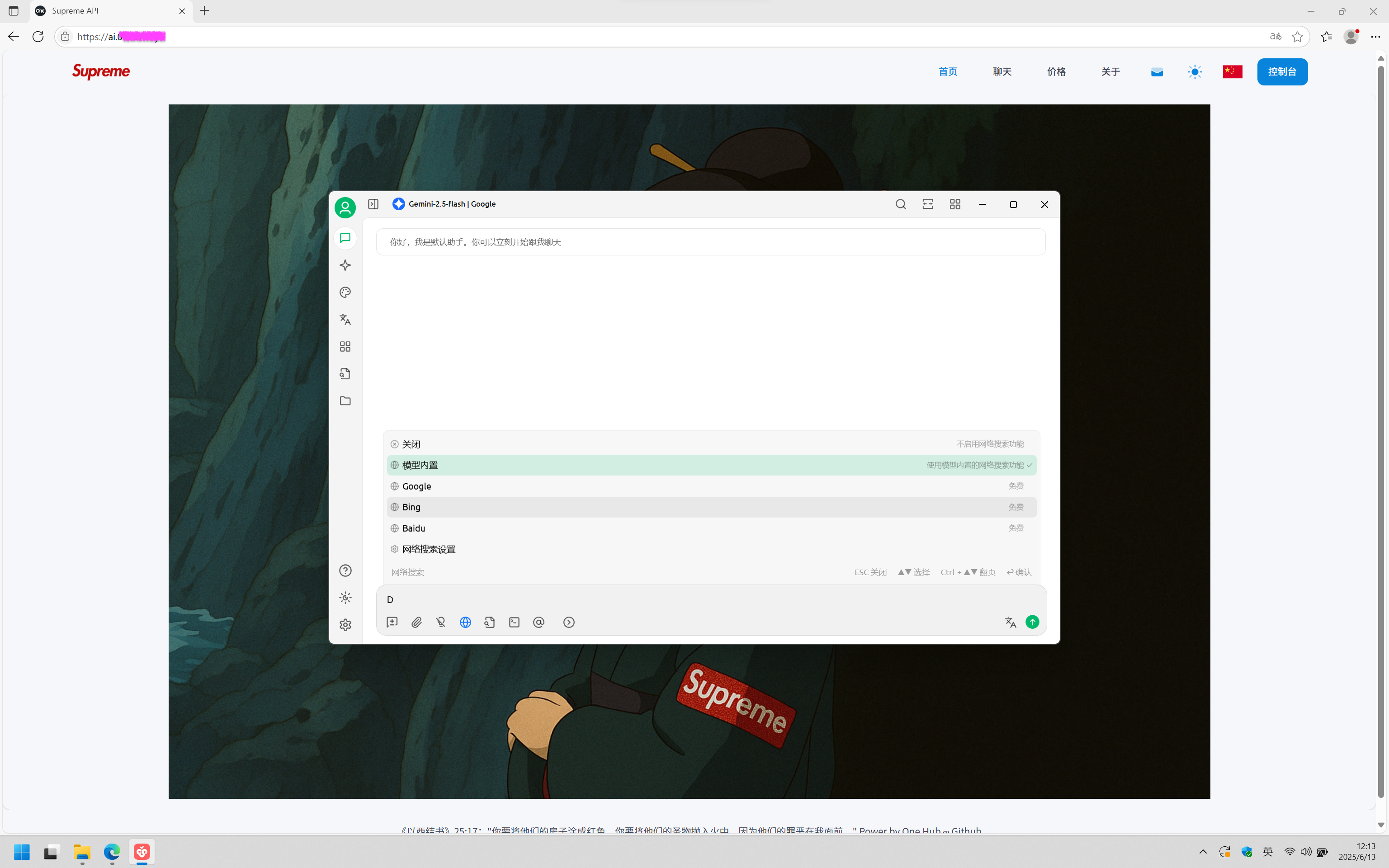Click the mail envelope icon in navbar
The height and width of the screenshot is (868, 1389).
click(x=1157, y=72)
